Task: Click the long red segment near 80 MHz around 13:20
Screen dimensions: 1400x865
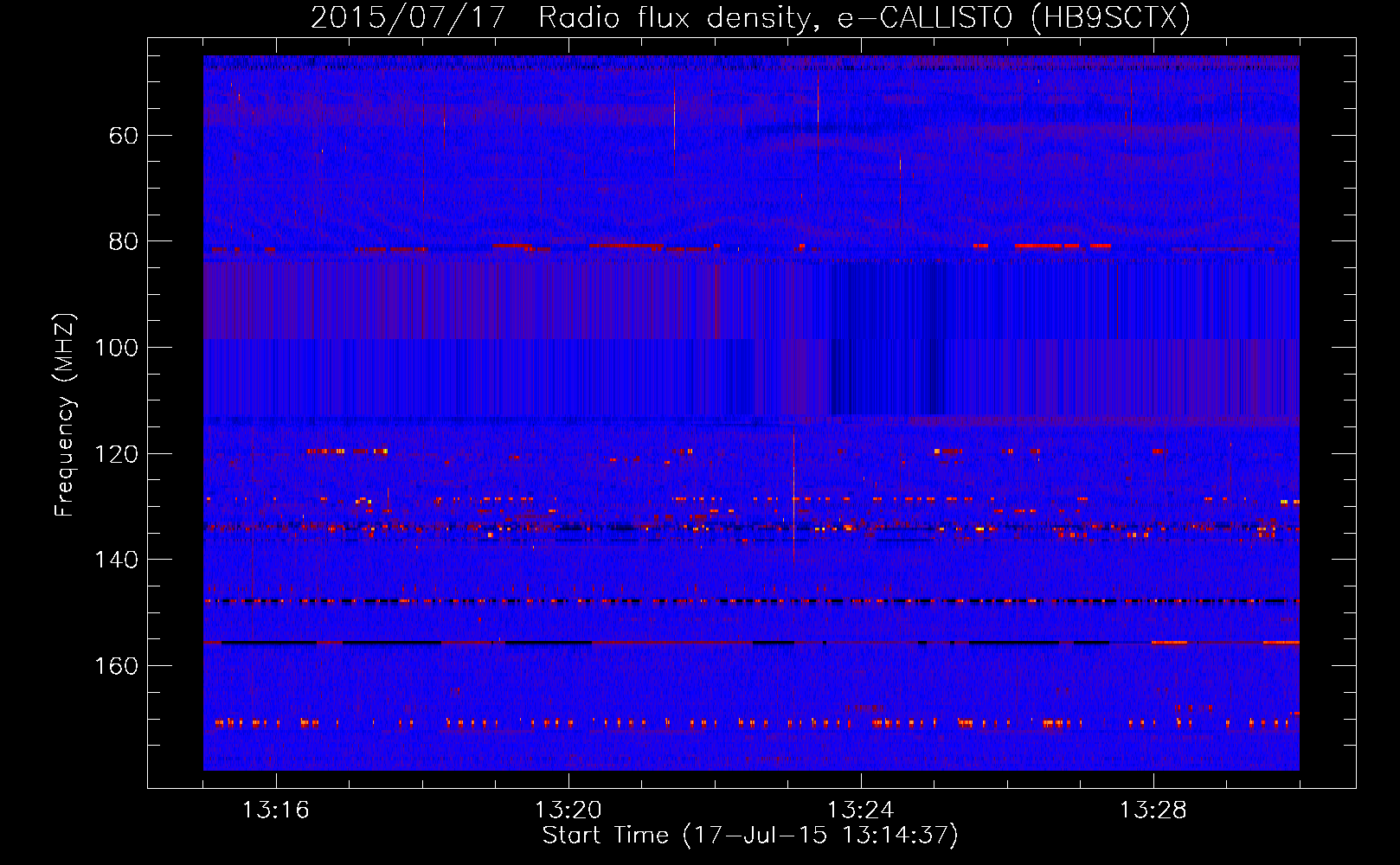Action: [625, 246]
